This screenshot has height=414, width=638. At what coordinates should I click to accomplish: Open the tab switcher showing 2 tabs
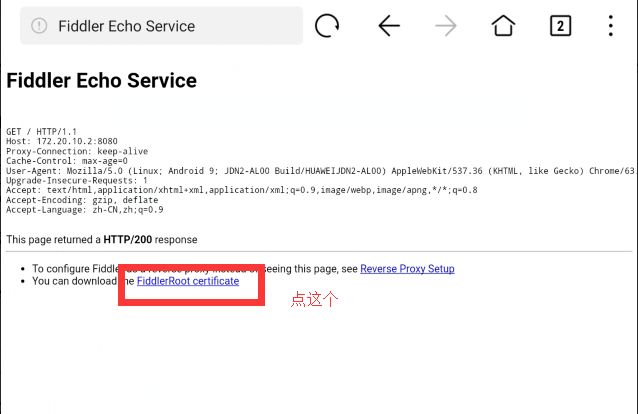click(560, 26)
